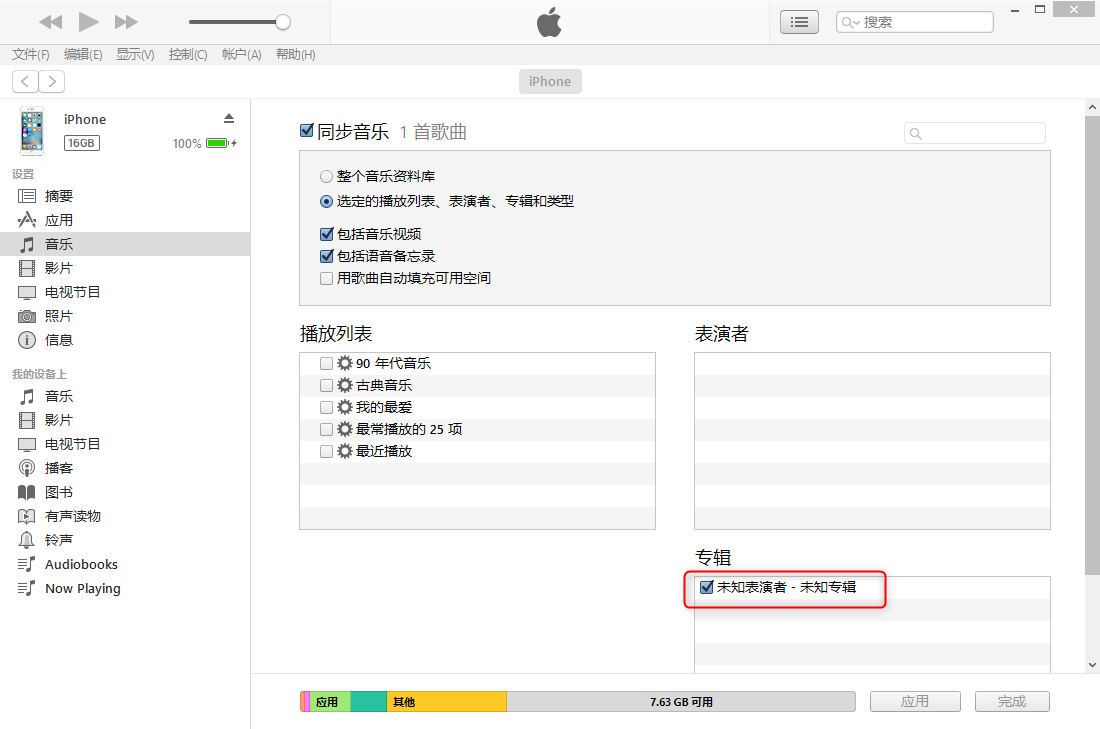This screenshot has width=1100, height=729.
Task: Check the 古典音乐 playlist
Action: tap(326, 385)
